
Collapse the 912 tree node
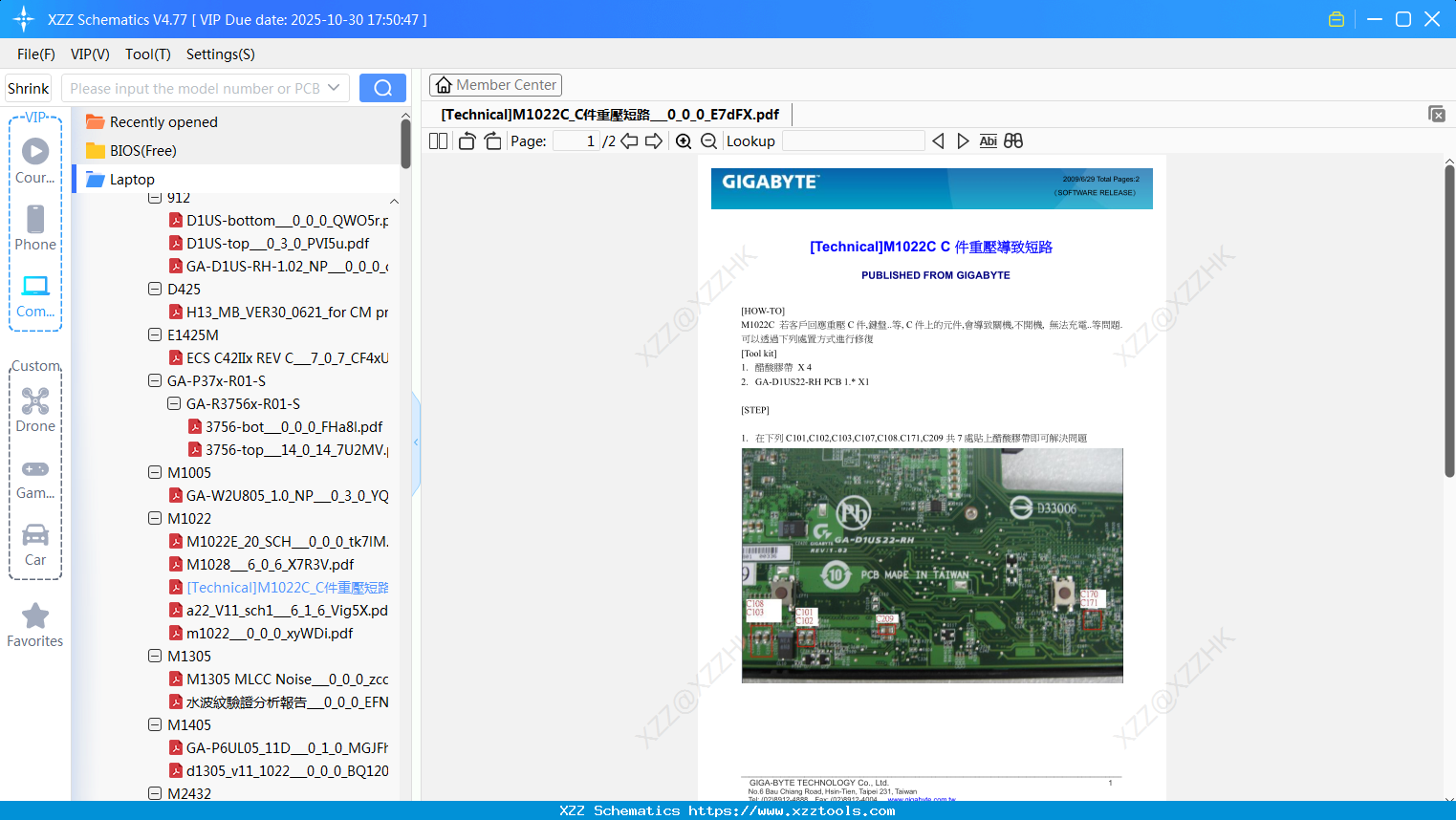coord(155,198)
